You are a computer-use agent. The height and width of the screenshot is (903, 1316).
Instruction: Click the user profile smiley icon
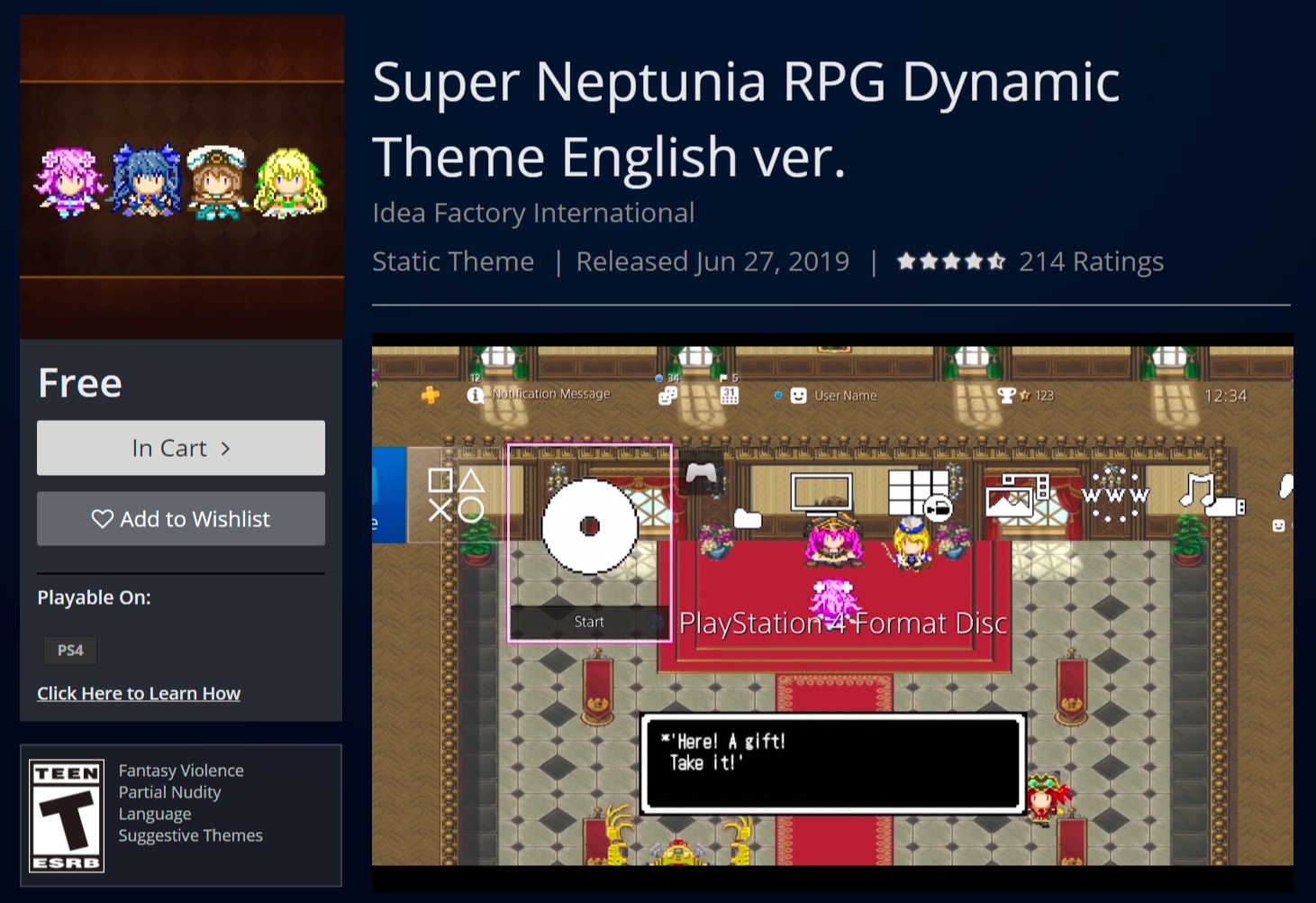point(798,396)
